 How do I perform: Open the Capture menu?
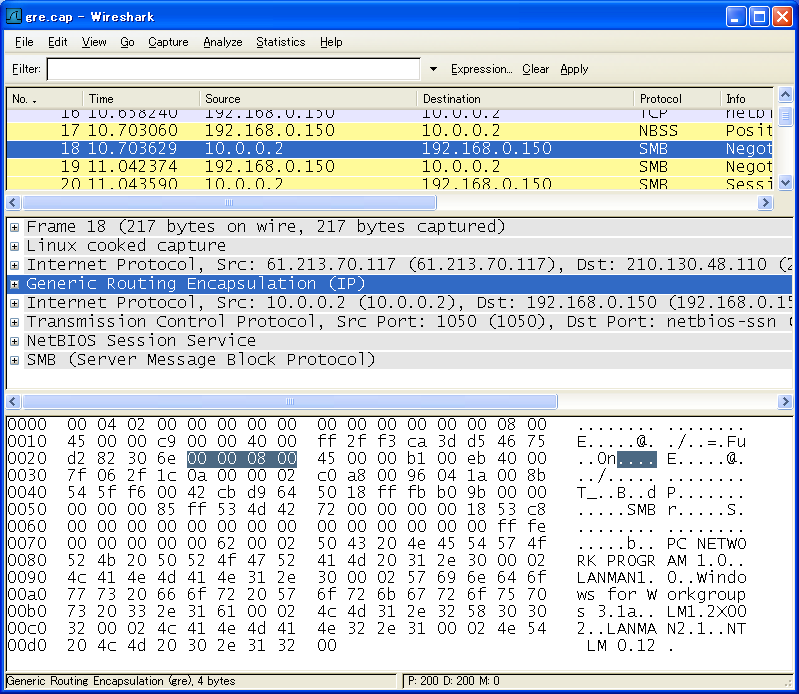(x=168, y=42)
